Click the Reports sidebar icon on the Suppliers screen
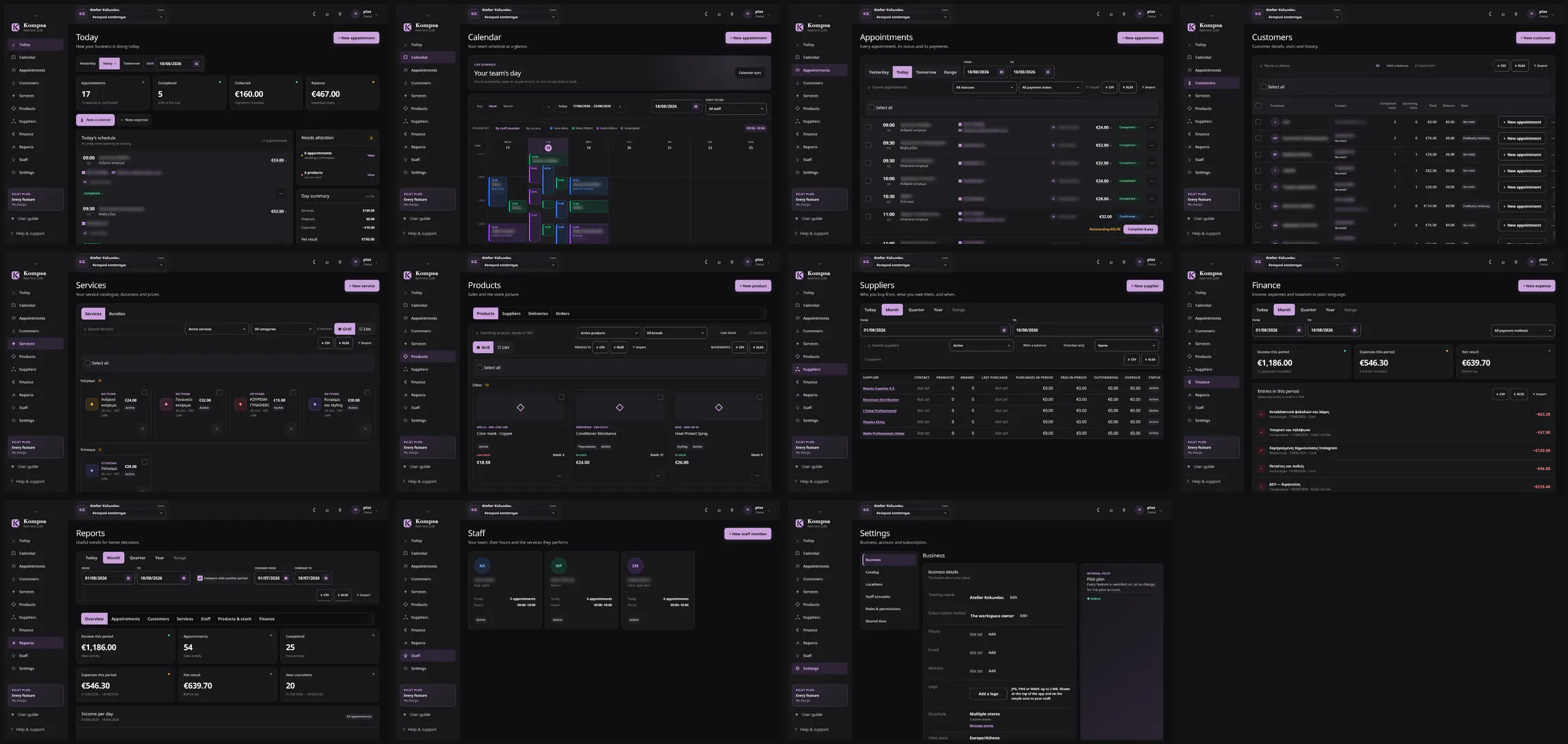This screenshot has width=1568, height=744. click(798, 395)
